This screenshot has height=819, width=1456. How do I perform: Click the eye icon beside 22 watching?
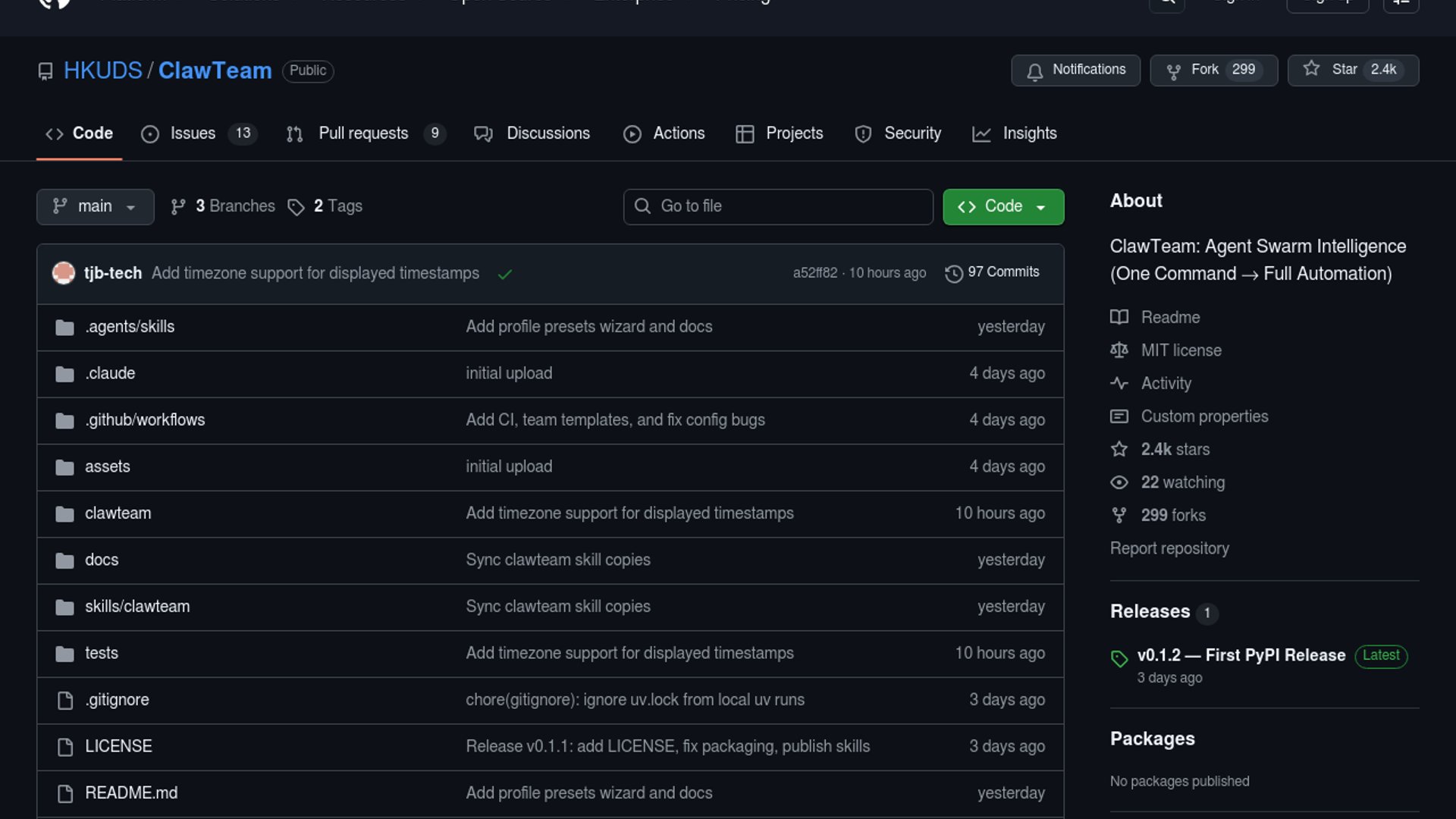pos(1119,482)
